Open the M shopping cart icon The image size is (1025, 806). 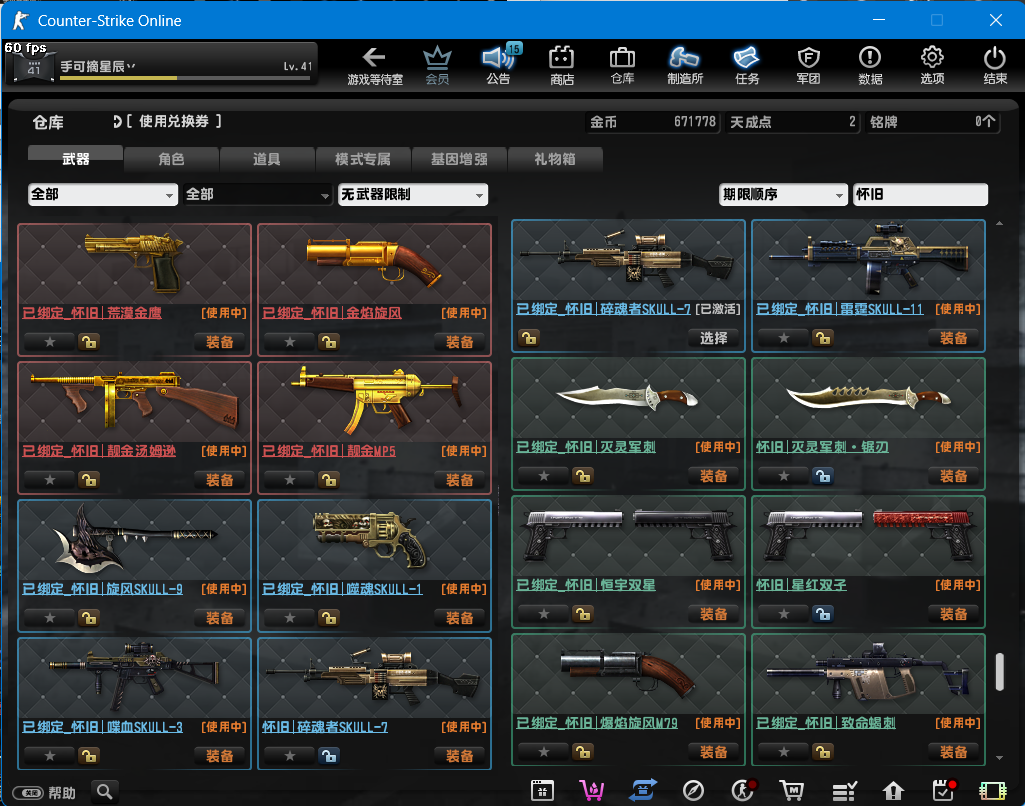click(x=792, y=791)
